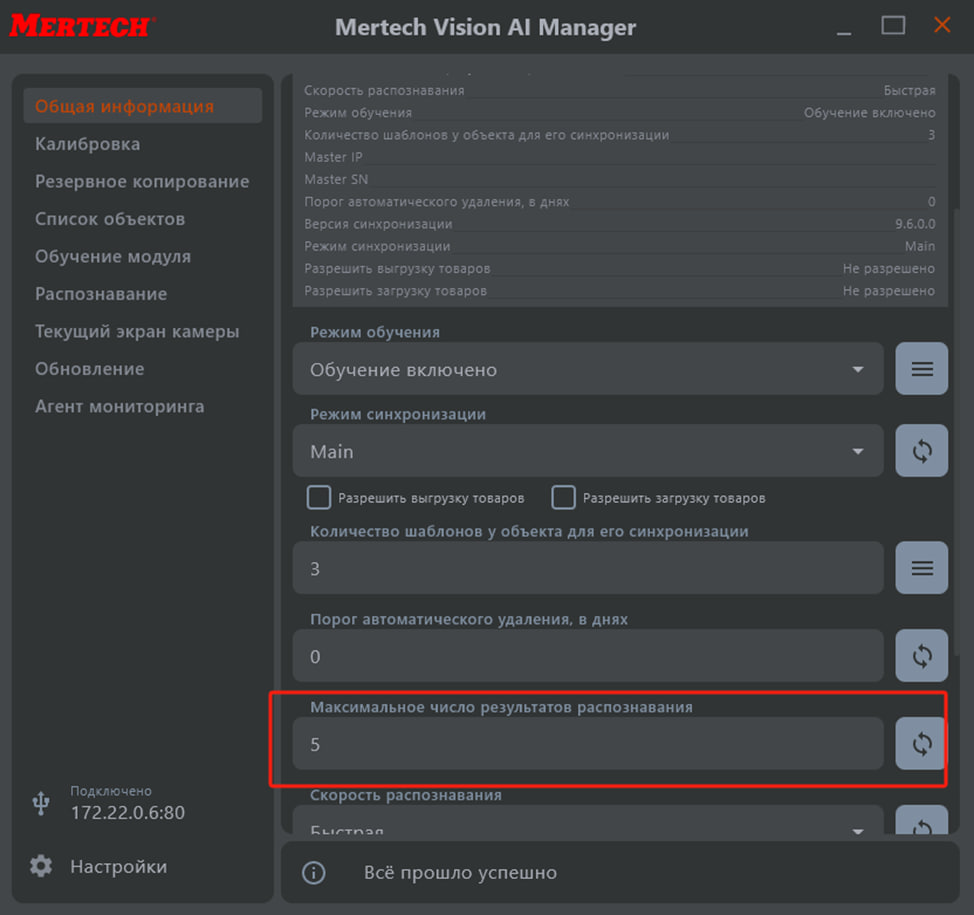Image resolution: width=974 pixels, height=915 pixels.
Task: Click refresh icon for Порог автоматического удаления
Action: point(921,656)
